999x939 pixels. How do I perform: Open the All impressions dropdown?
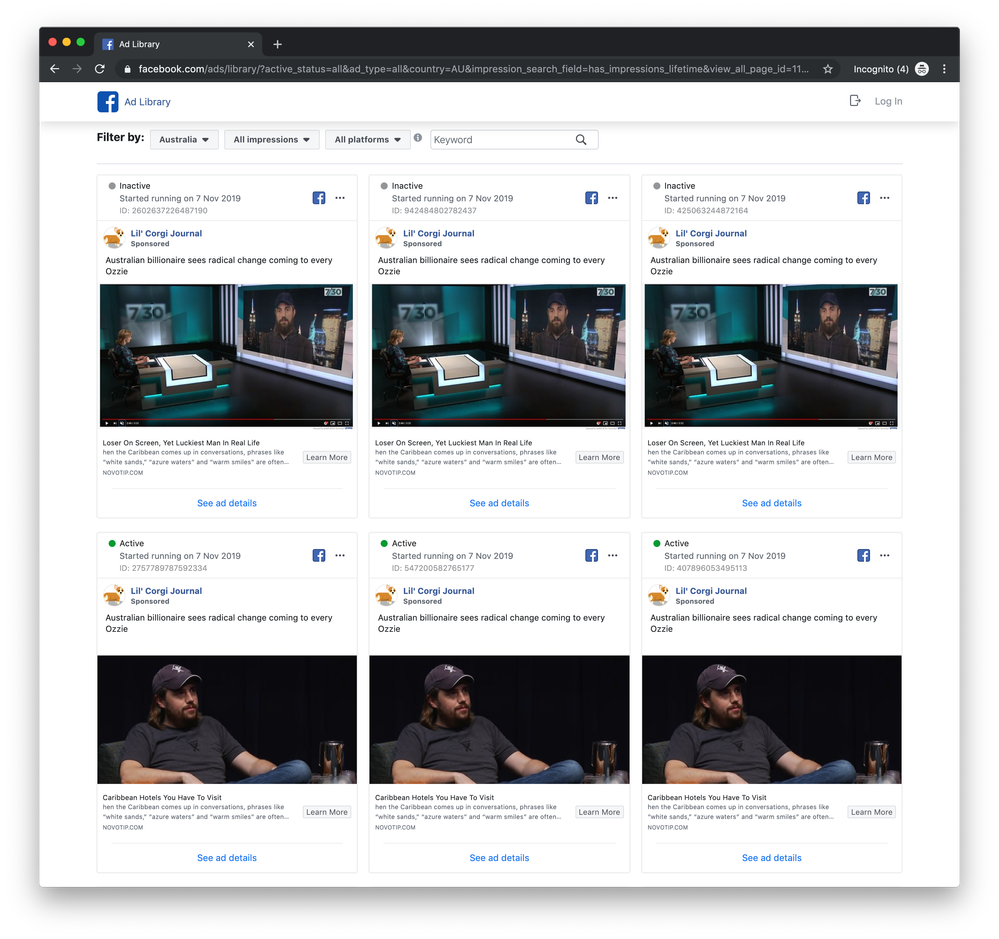click(271, 140)
